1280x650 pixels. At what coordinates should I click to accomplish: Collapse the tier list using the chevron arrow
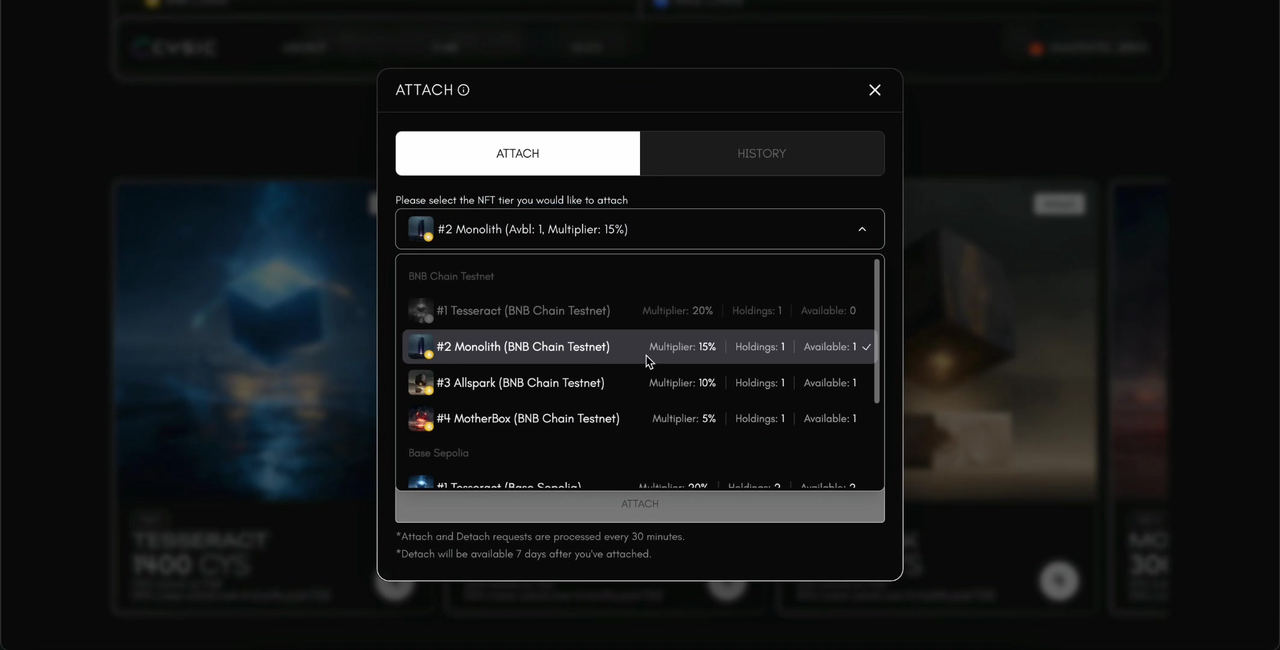pyautogui.click(x=862, y=229)
